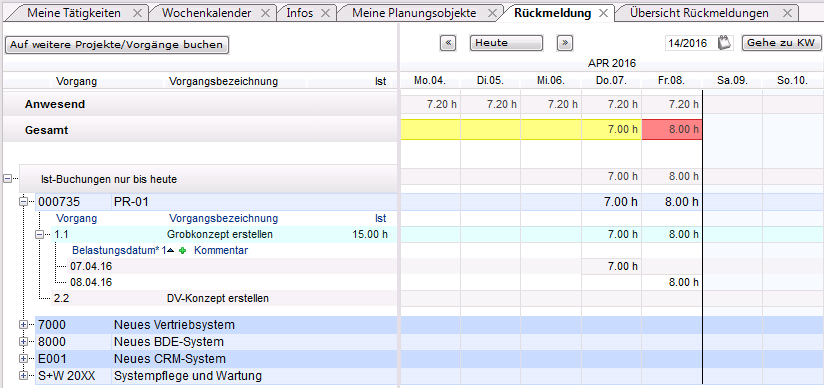The height and width of the screenshot is (388, 824).
Task: Click the sort arrow beside Belastungsdatum
Action: click(x=170, y=251)
